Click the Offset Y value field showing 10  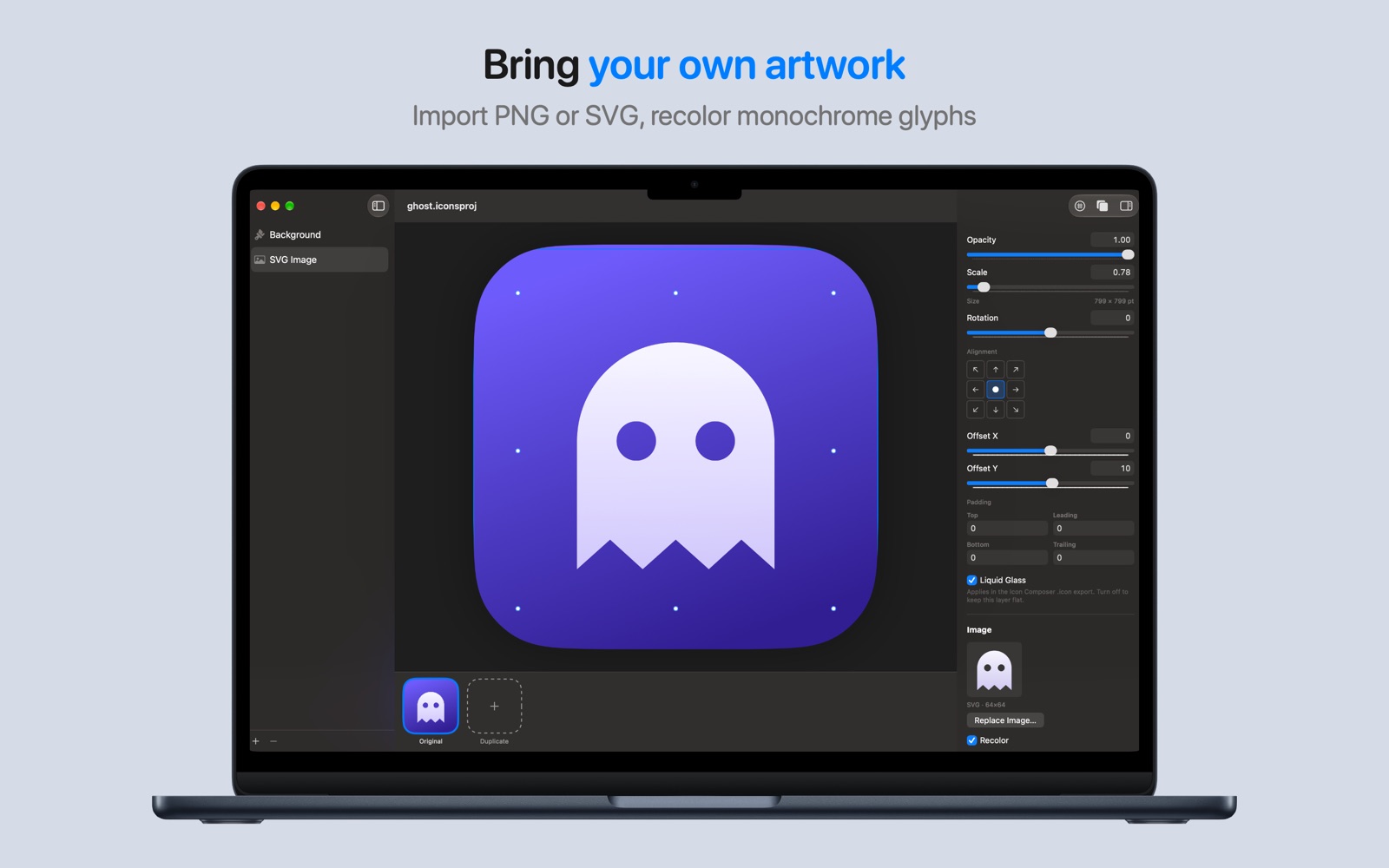(1112, 468)
